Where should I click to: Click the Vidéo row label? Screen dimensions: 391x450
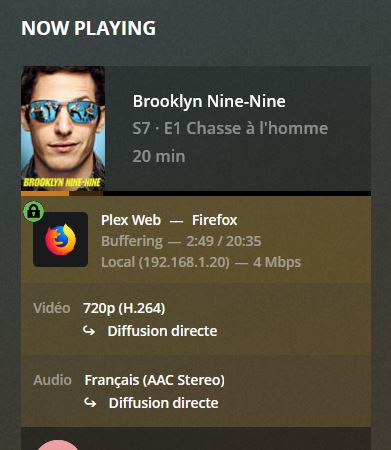[52, 308]
